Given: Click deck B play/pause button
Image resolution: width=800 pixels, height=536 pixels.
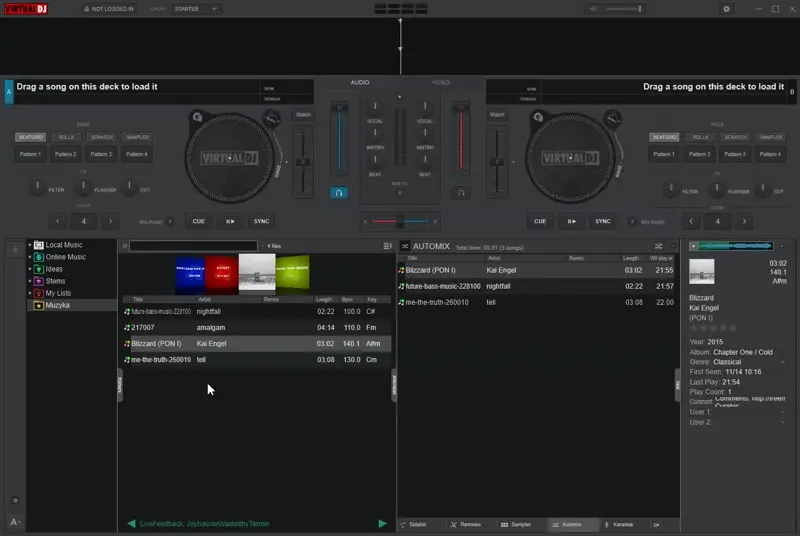Looking at the screenshot, I should pos(571,221).
